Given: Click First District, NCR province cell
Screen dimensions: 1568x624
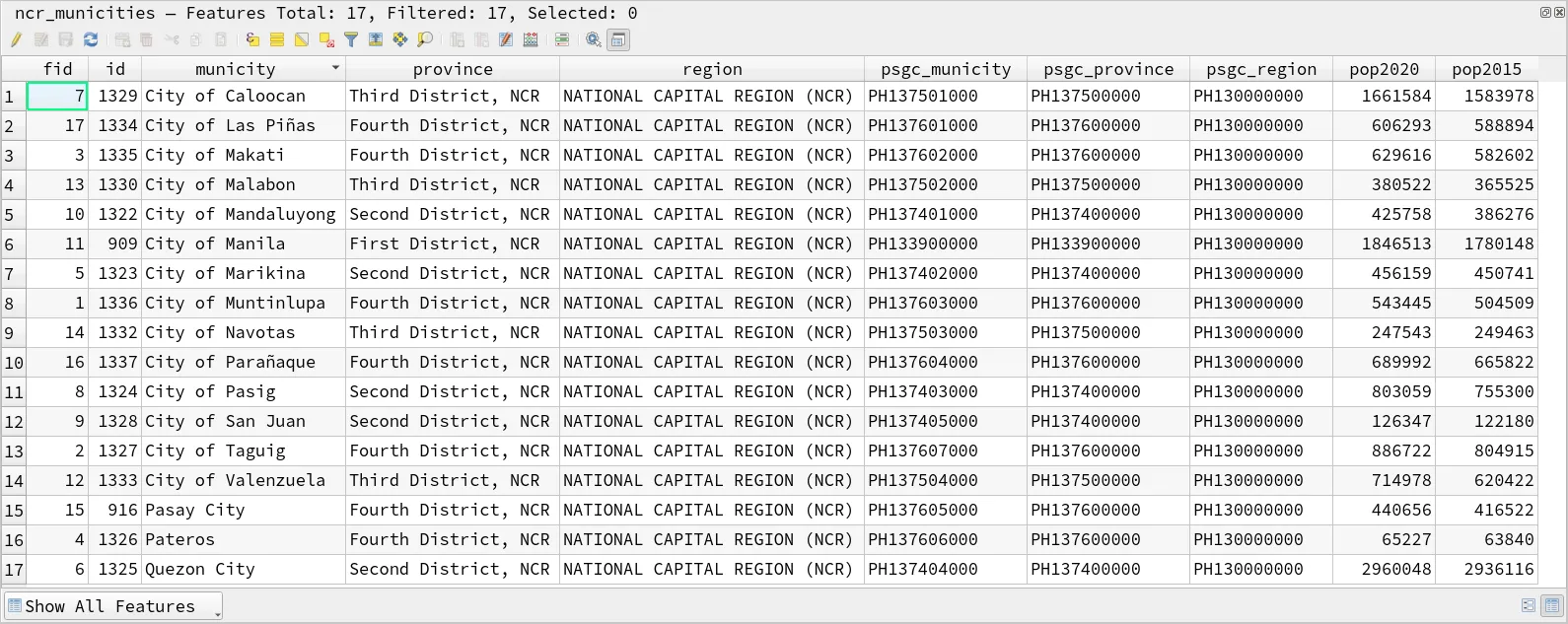Looking at the screenshot, I should 453,243.
